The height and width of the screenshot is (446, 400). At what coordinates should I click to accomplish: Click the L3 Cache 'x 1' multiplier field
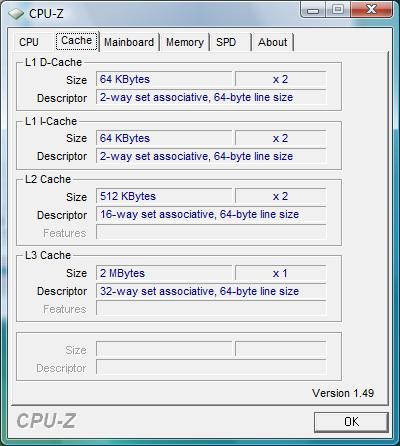tap(280, 273)
